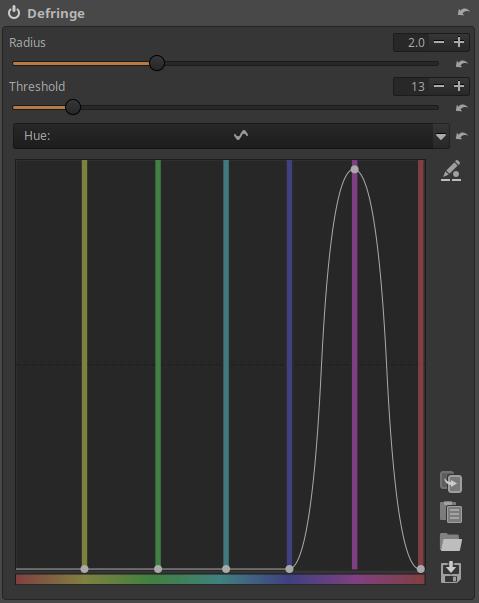
Task: Click the Radius value field showing 2.0
Action: click(411, 42)
